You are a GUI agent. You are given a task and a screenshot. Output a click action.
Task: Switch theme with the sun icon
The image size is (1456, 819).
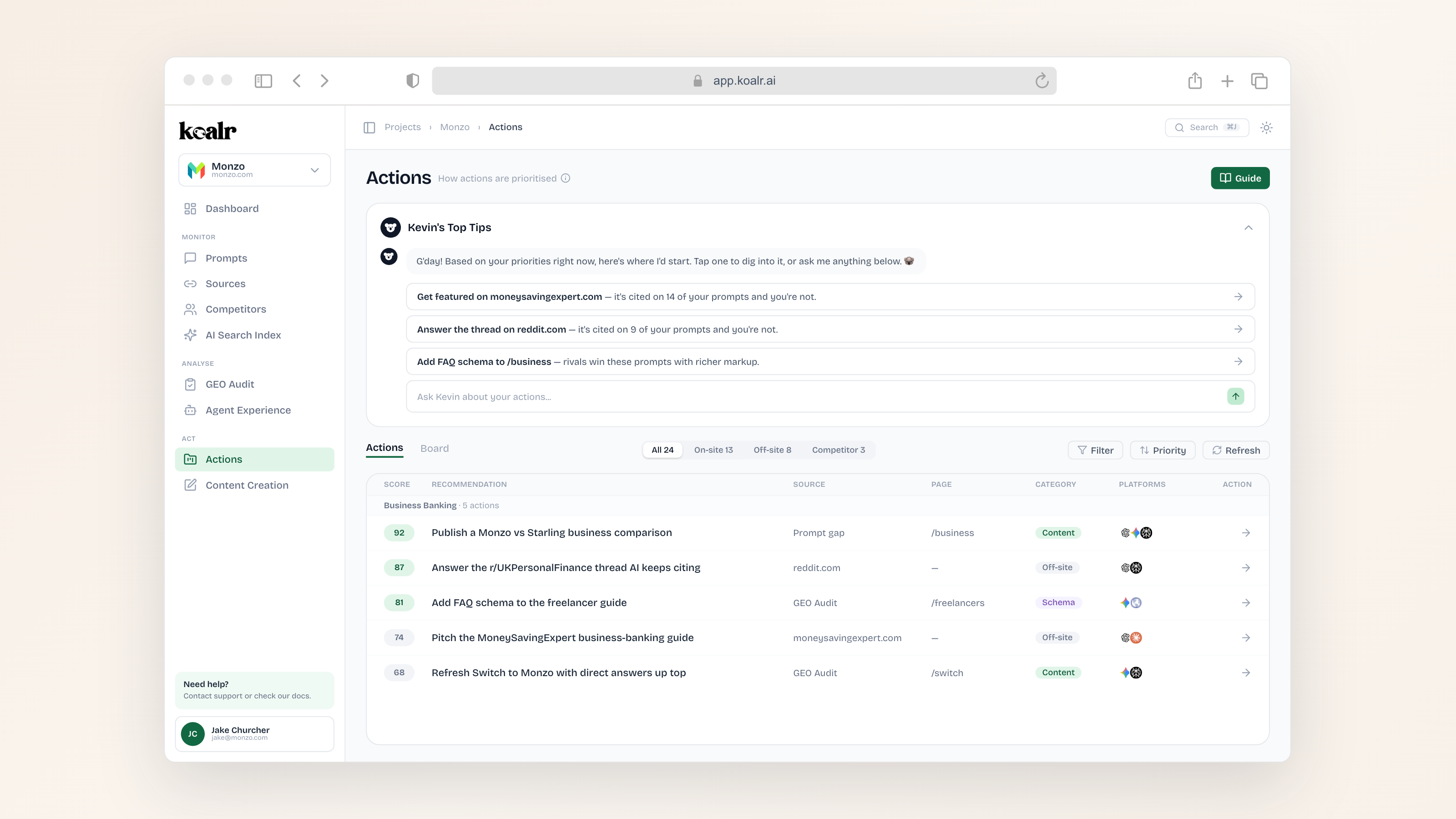coord(1267,128)
